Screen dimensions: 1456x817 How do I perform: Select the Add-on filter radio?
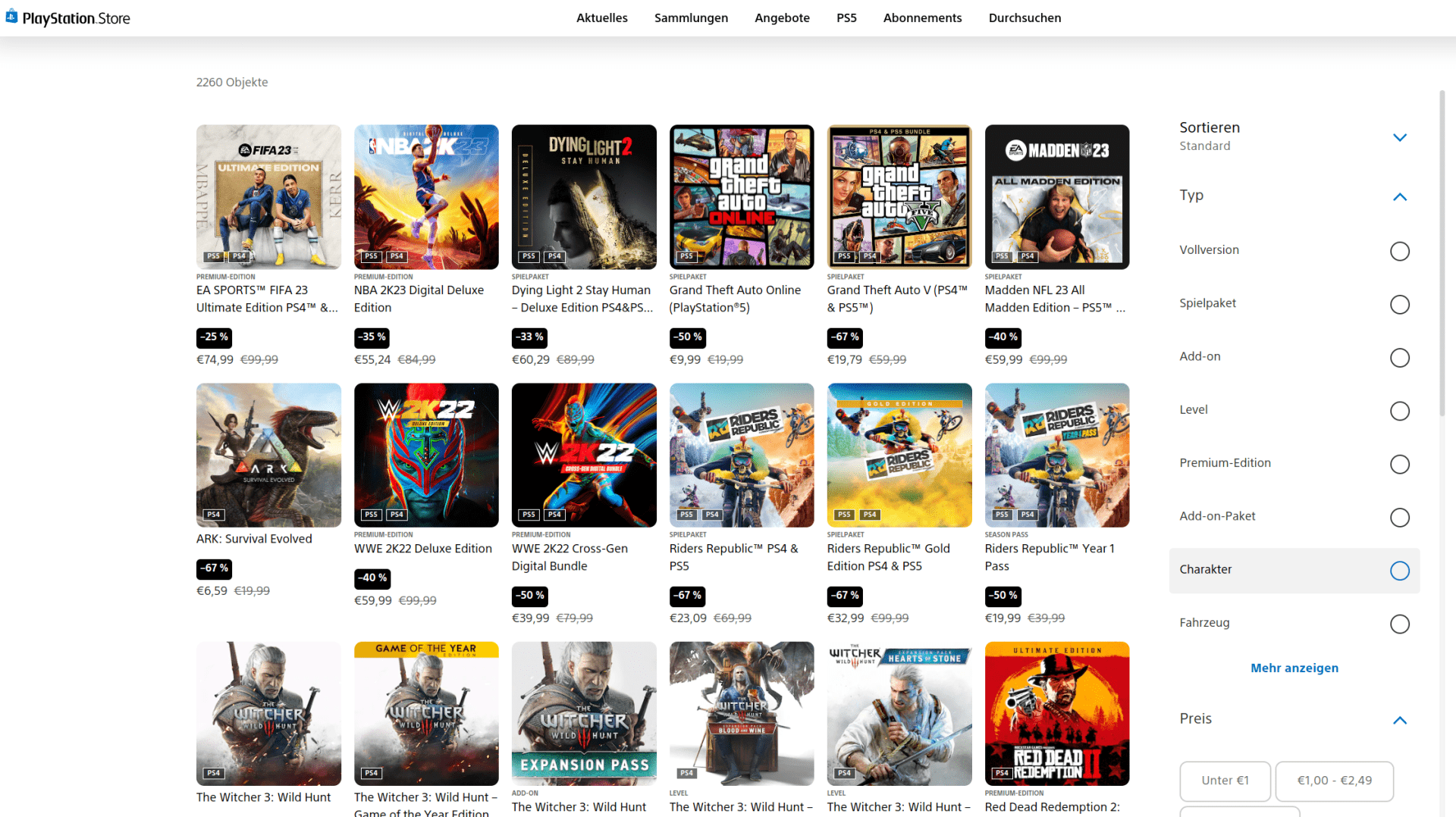1400,358
